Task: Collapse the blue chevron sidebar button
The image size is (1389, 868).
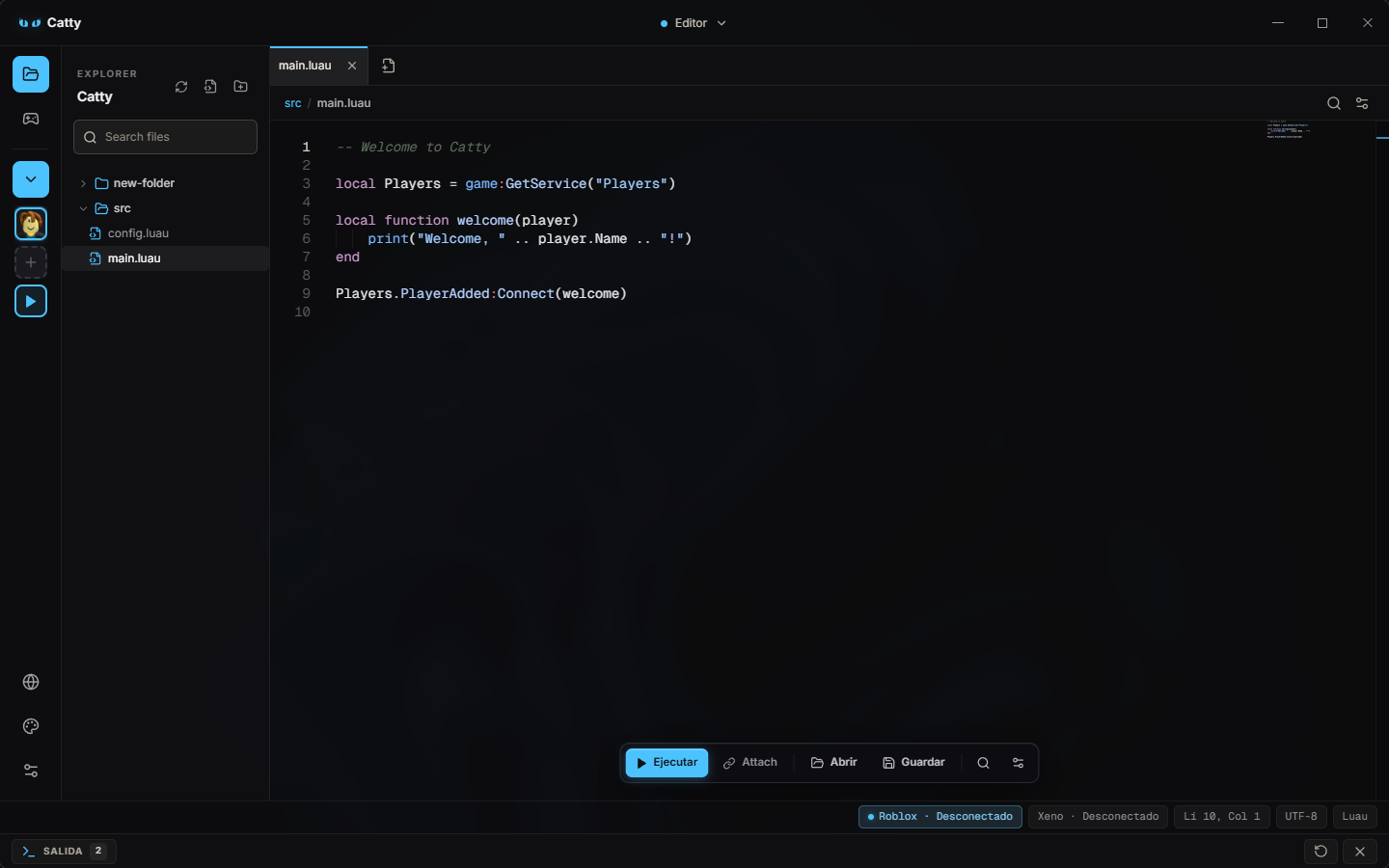Action: (x=31, y=179)
